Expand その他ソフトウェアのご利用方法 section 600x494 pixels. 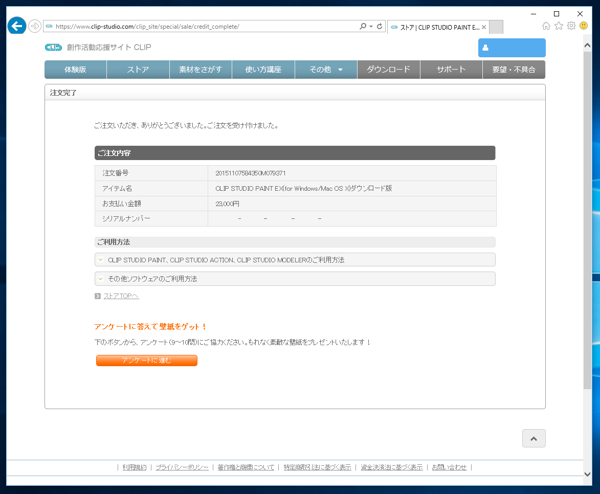pos(295,279)
